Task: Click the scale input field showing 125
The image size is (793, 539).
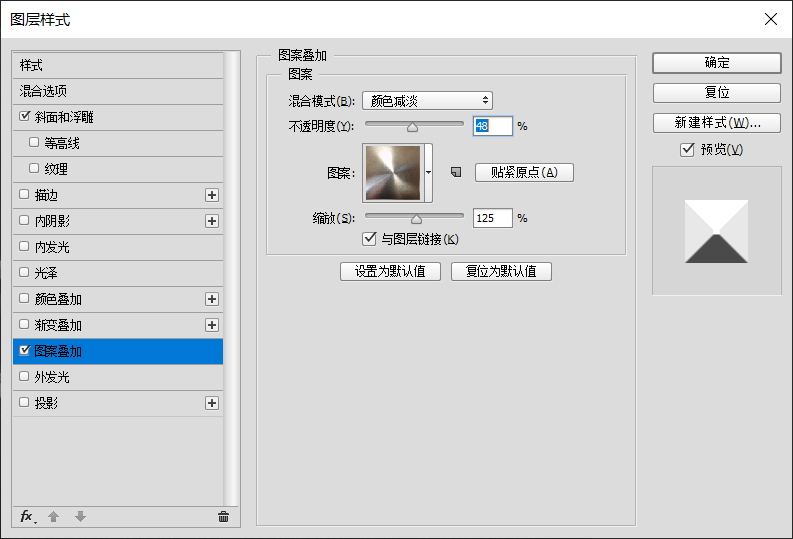Action: [x=493, y=218]
